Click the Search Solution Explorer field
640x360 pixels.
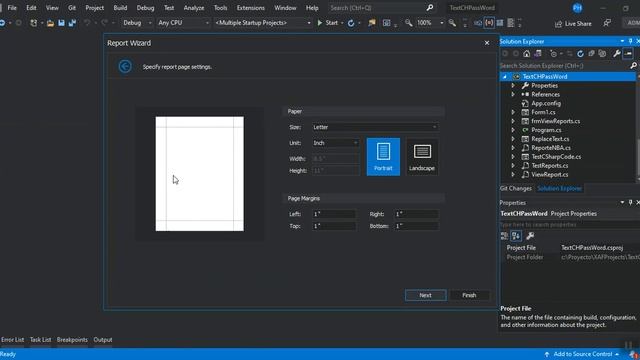564,65
